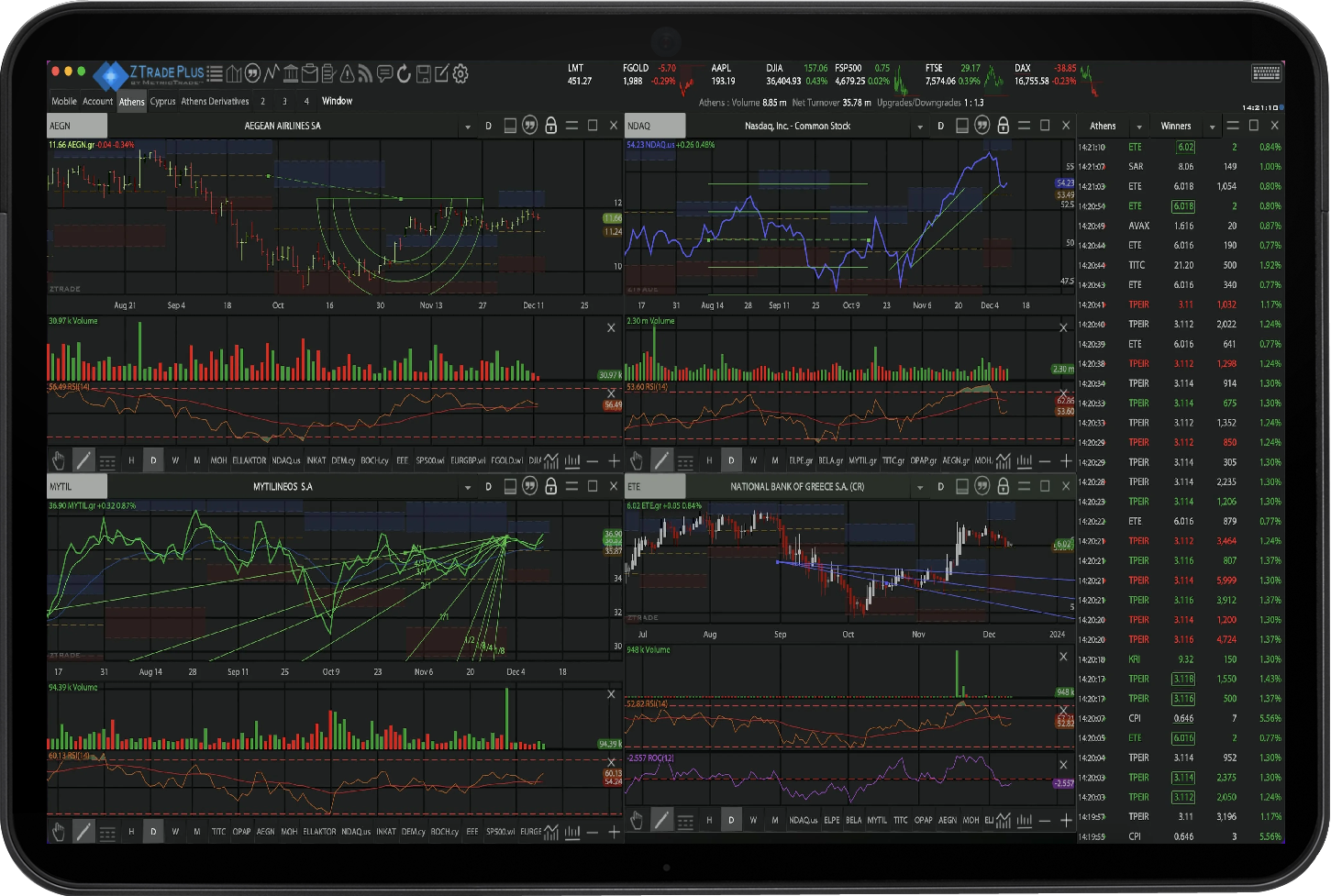1331x896 pixels.
Task: Load ELLAKTOR symbol in AEGN chart bar
Action: 250,460
